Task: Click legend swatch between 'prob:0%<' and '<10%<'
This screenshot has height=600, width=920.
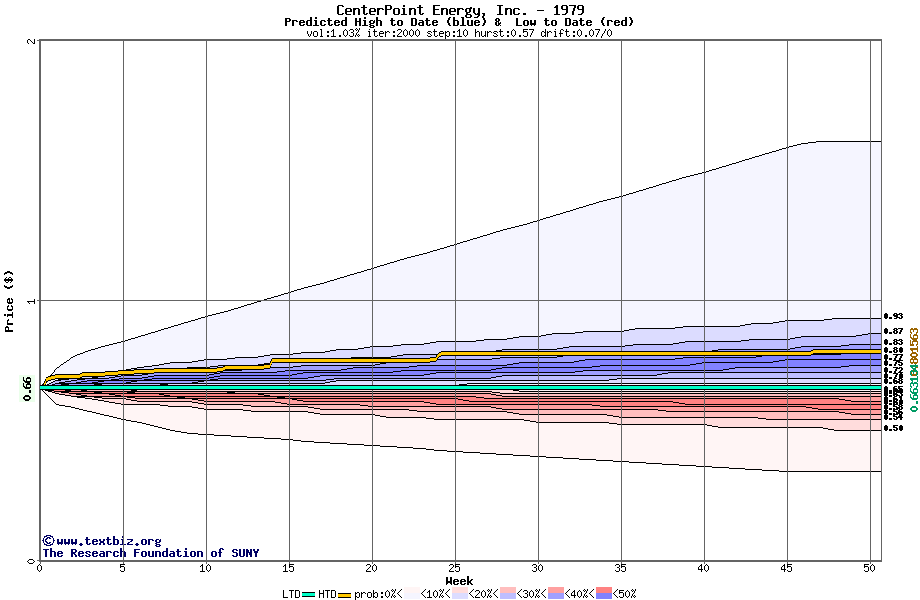Action: (412, 594)
